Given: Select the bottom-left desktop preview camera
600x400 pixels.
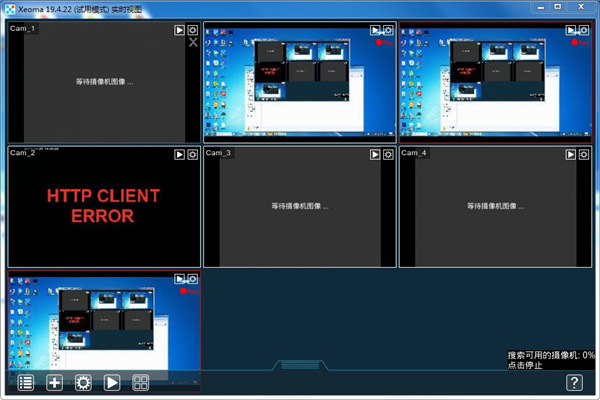Looking at the screenshot, I should [103, 325].
